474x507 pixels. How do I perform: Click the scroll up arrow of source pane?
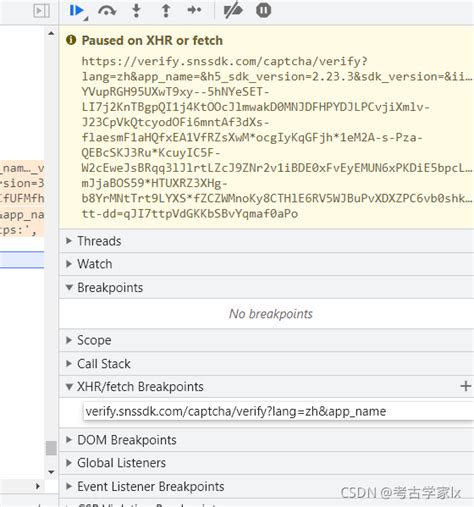tap(51, 33)
